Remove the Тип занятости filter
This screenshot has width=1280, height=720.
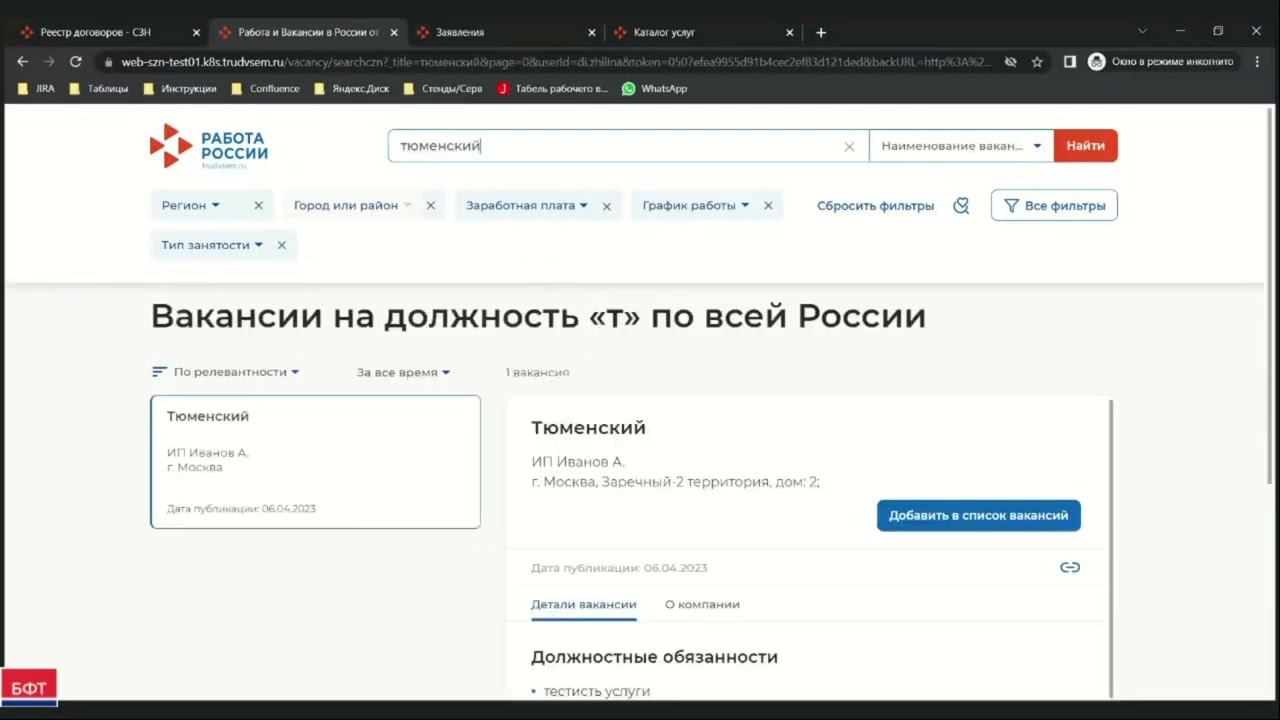[281, 245]
